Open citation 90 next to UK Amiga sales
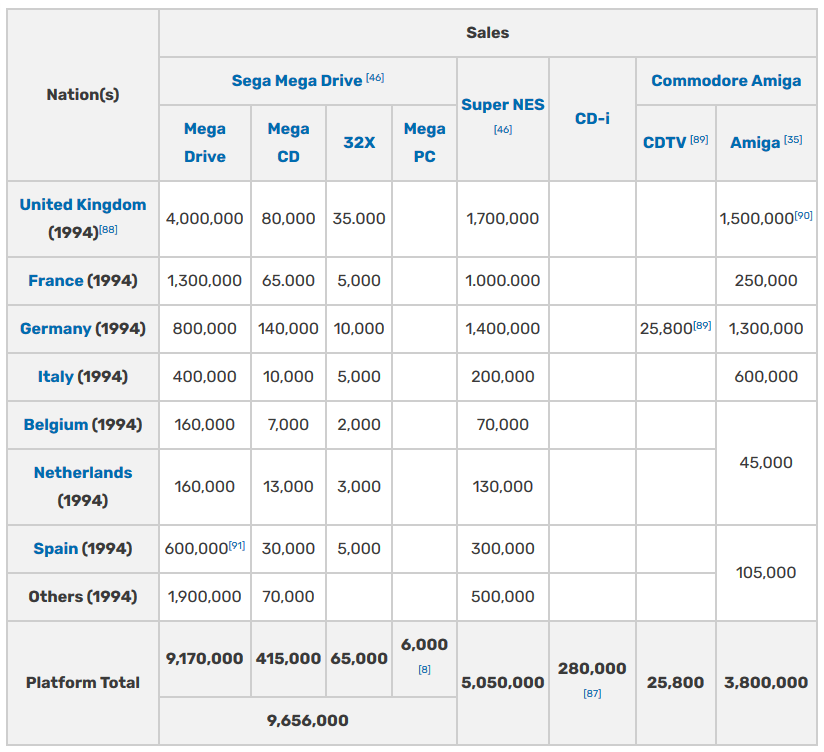Viewport: 824px width, 752px height. pyautogui.click(x=804, y=215)
